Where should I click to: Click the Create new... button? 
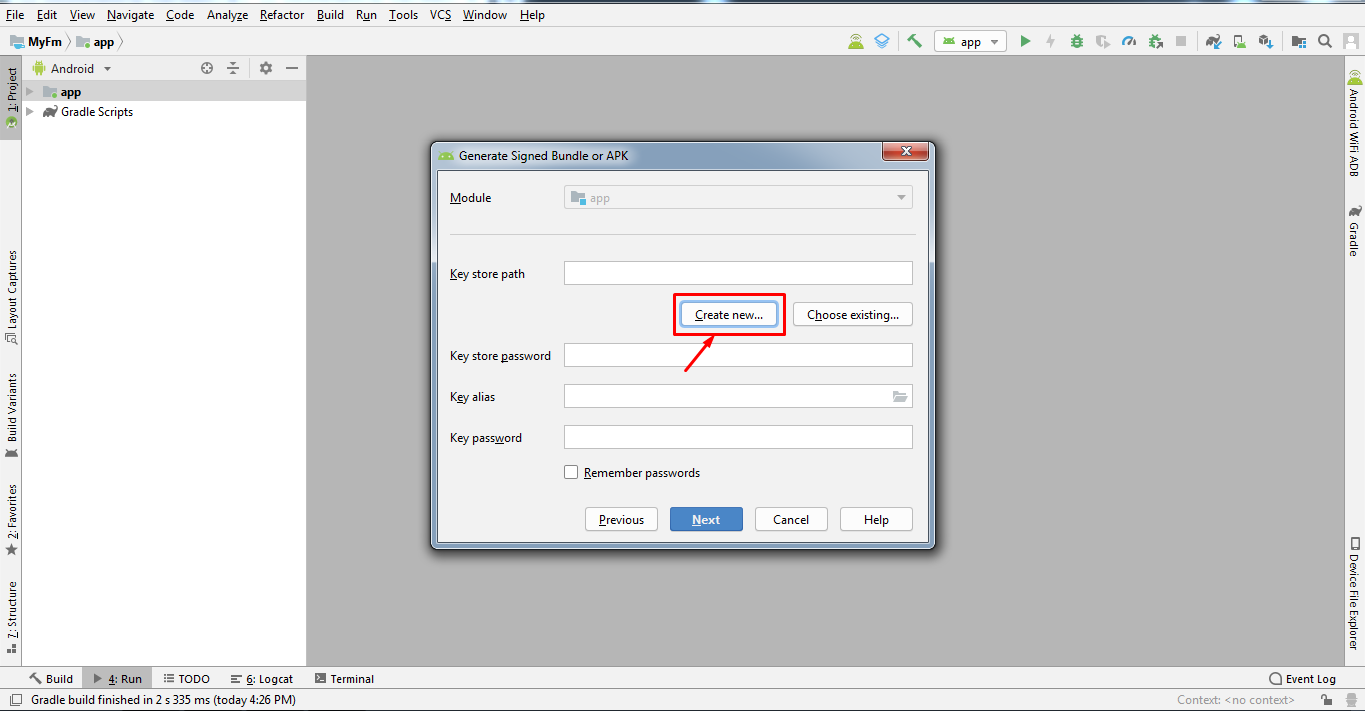(729, 314)
